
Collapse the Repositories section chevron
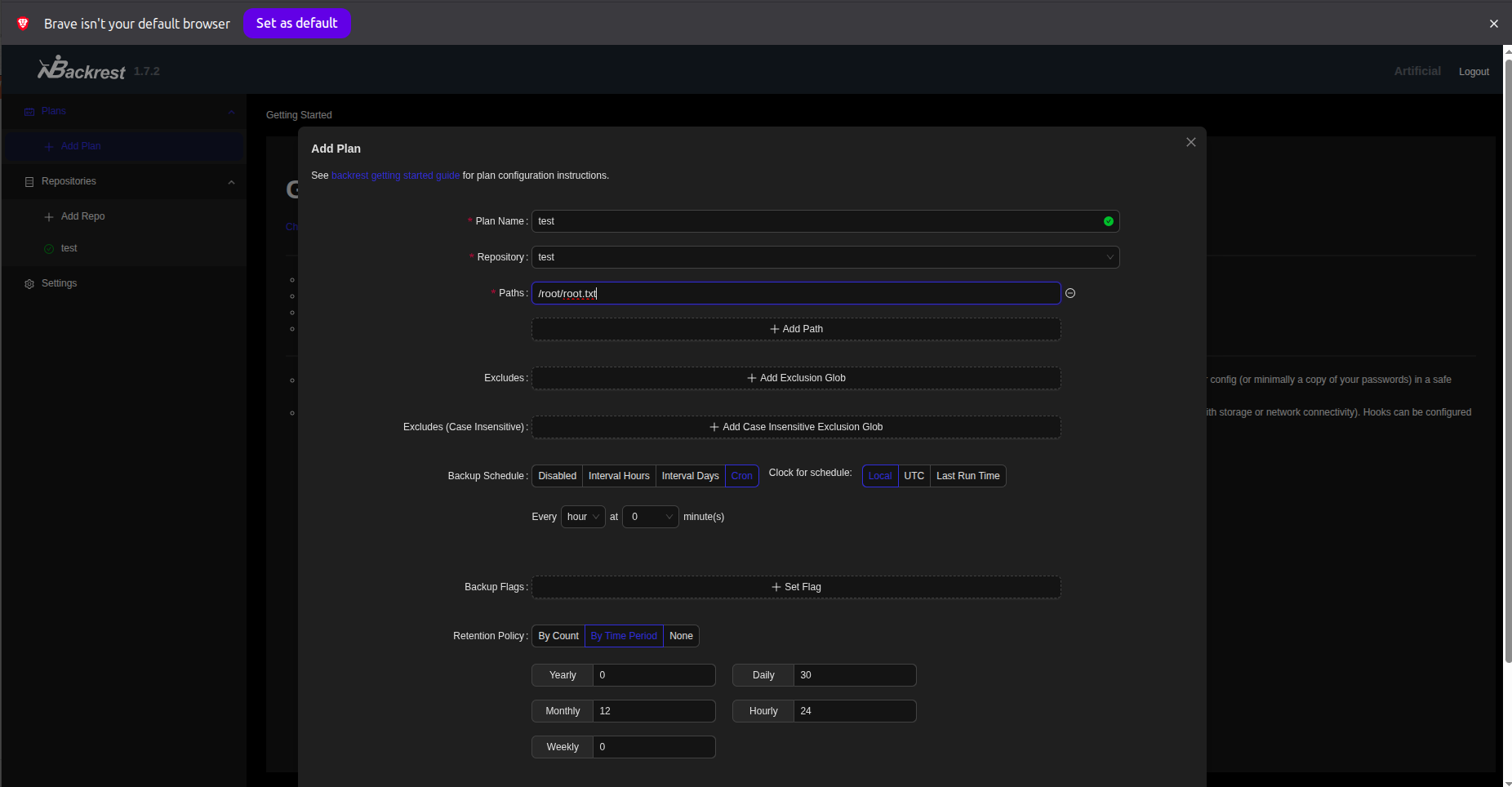coord(231,182)
